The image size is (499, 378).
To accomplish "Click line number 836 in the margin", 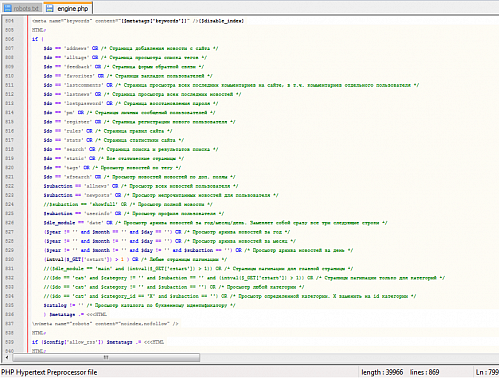I will (x=10, y=314).
